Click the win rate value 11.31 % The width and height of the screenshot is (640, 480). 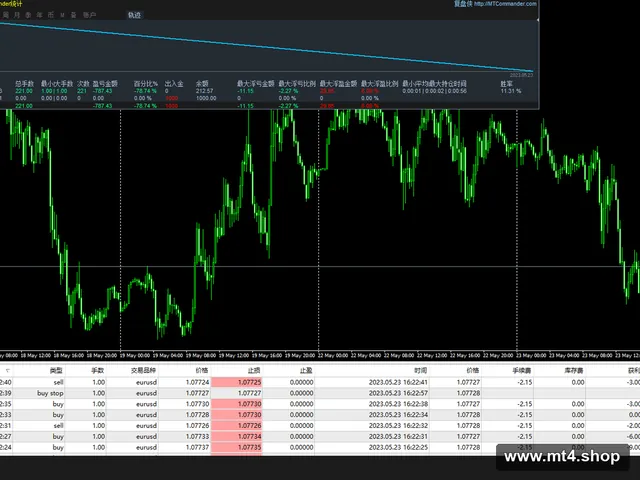pyautogui.click(x=511, y=91)
